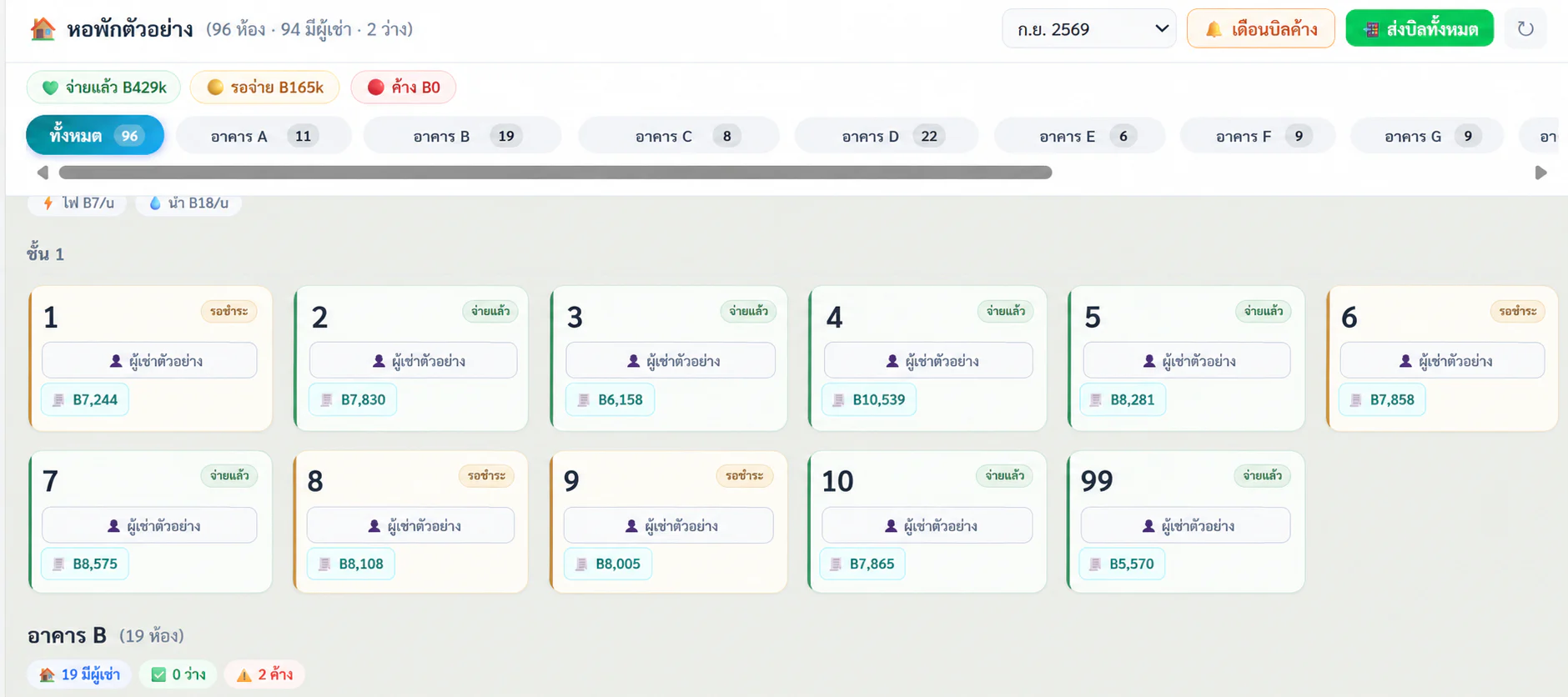Filter by ค้าง ฿0 overdue chip
1568x697 pixels.
(404, 88)
